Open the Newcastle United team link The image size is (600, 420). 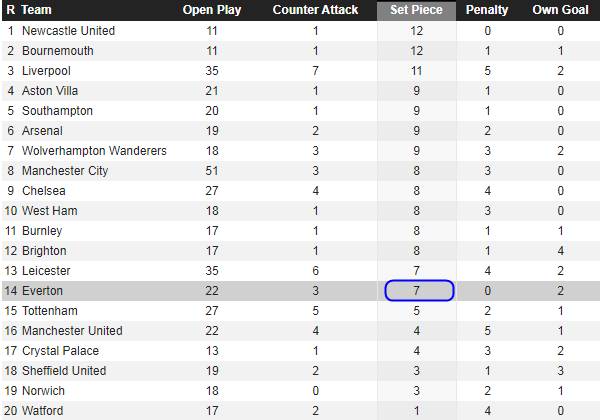pos(68,31)
